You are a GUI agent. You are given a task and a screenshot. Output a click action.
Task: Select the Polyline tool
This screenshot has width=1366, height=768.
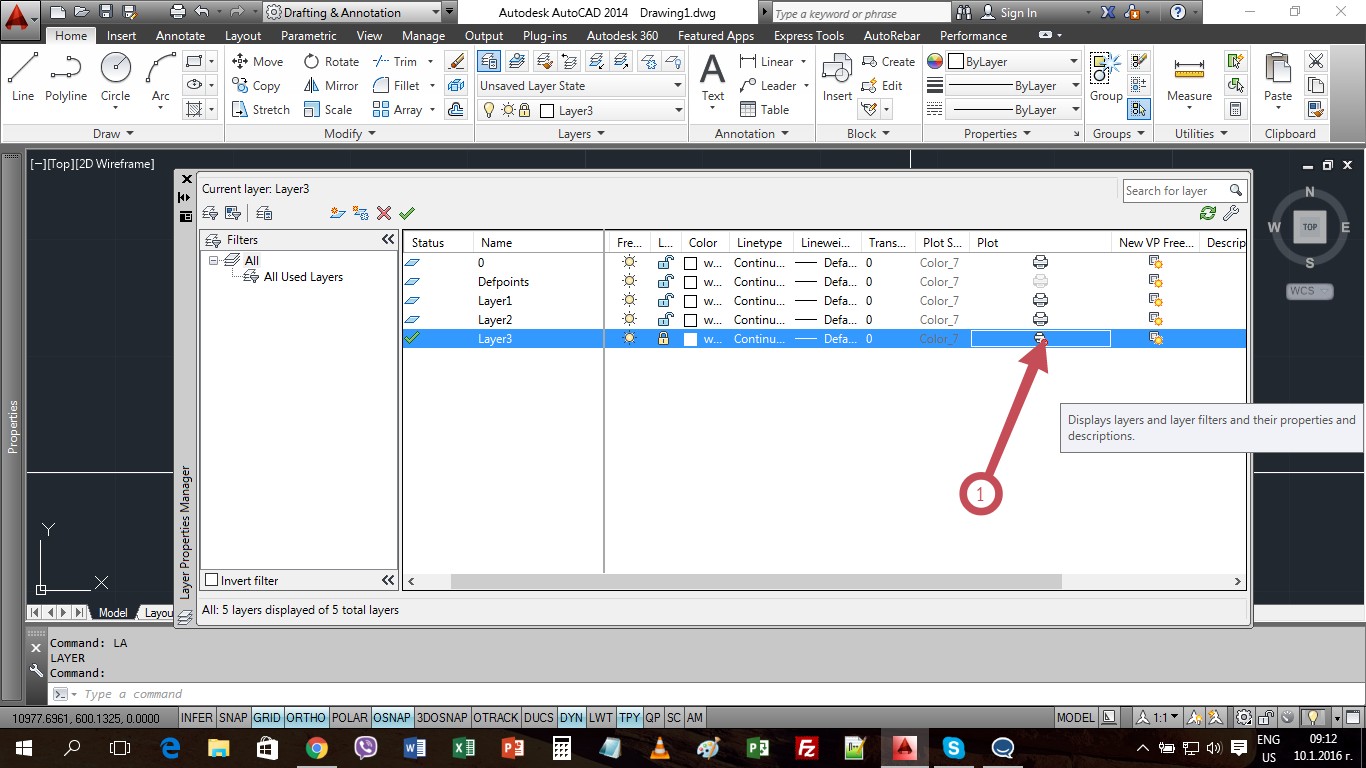click(x=66, y=77)
